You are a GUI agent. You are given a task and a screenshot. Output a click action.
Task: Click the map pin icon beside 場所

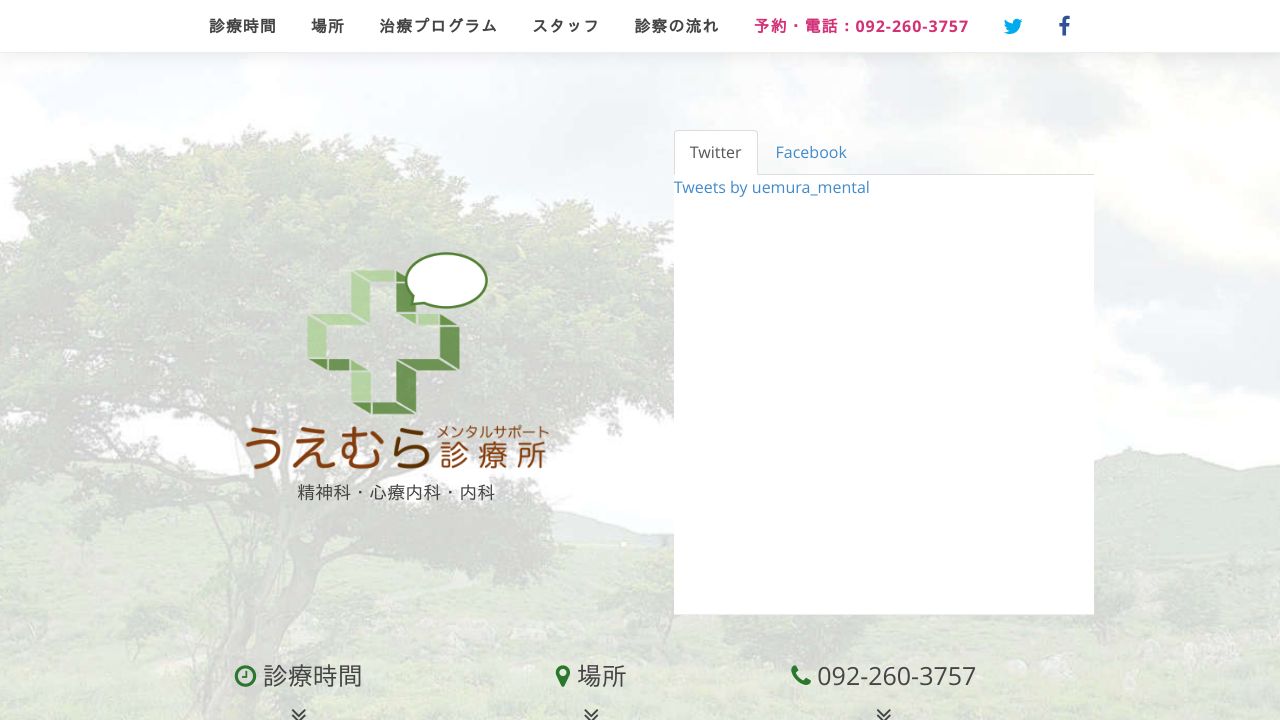tap(563, 677)
